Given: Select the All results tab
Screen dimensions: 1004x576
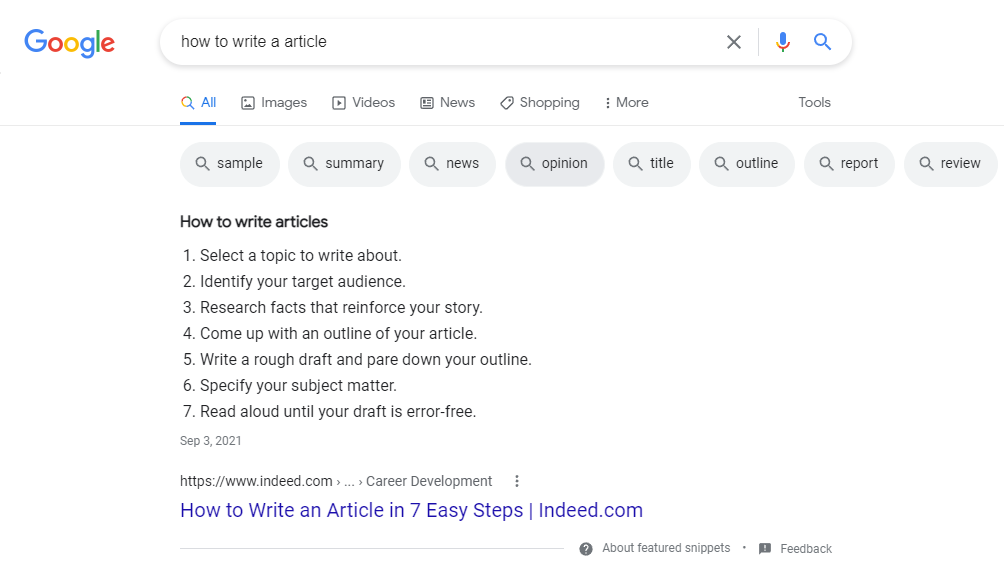Looking at the screenshot, I should (198, 102).
